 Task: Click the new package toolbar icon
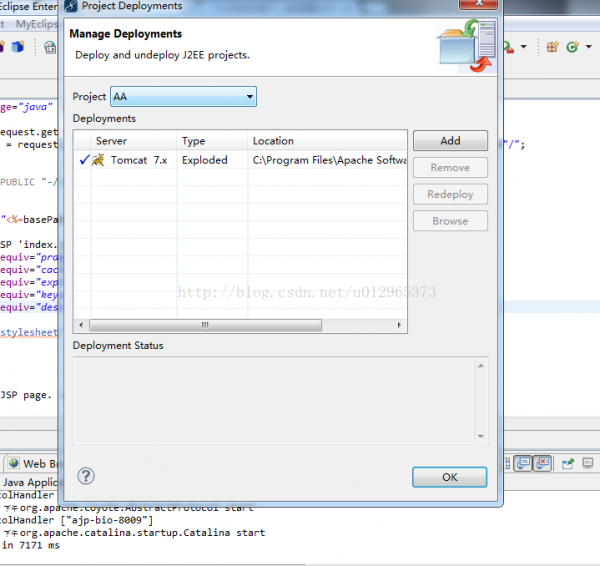[552, 47]
